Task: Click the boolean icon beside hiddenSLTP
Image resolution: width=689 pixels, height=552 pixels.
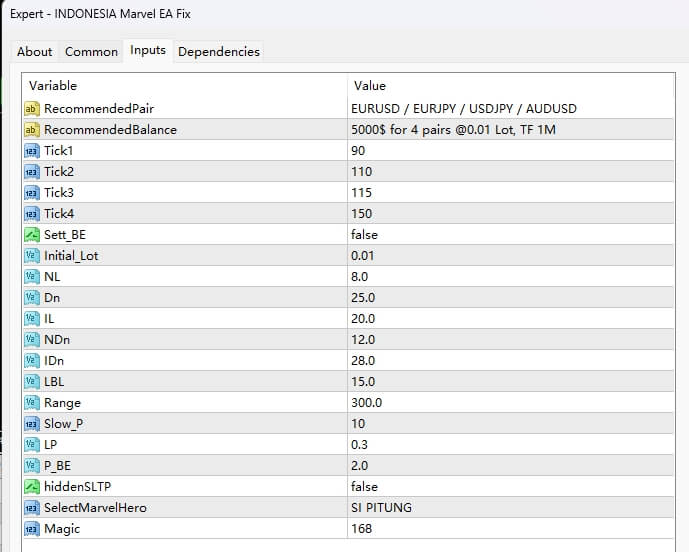Action: 31,486
